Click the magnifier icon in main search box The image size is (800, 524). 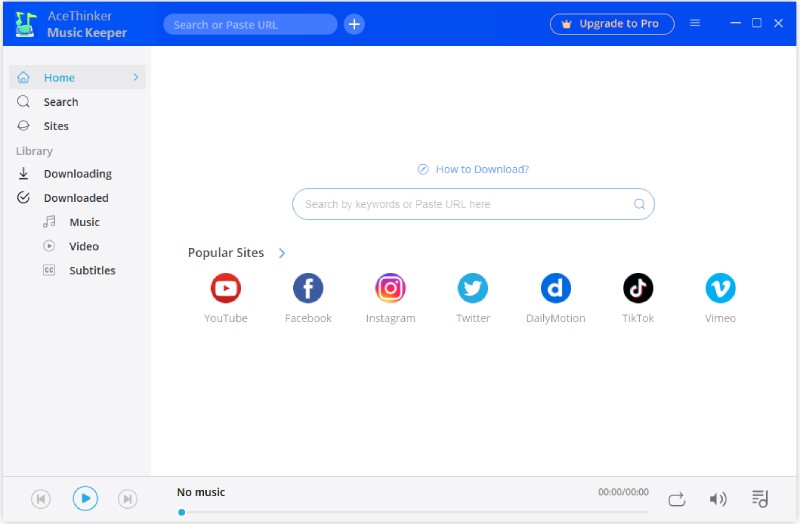(639, 204)
